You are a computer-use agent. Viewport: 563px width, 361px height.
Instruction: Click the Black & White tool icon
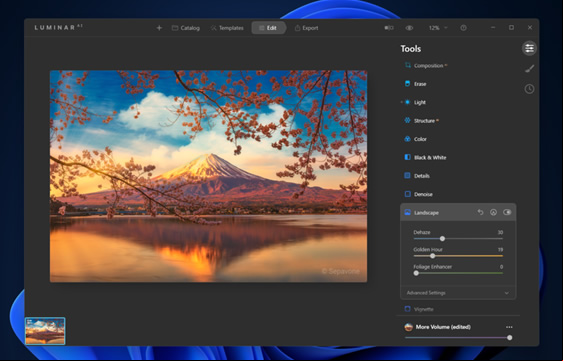408,157
